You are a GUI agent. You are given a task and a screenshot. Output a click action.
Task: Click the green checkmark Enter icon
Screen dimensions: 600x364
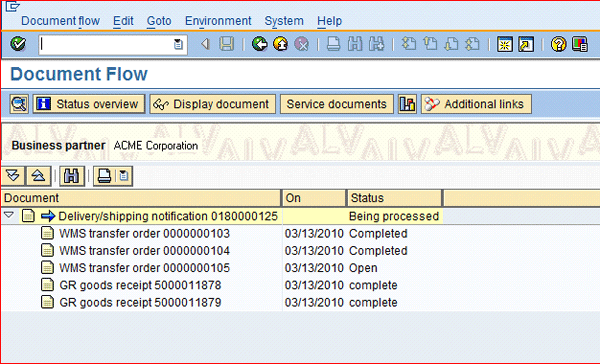18,44
